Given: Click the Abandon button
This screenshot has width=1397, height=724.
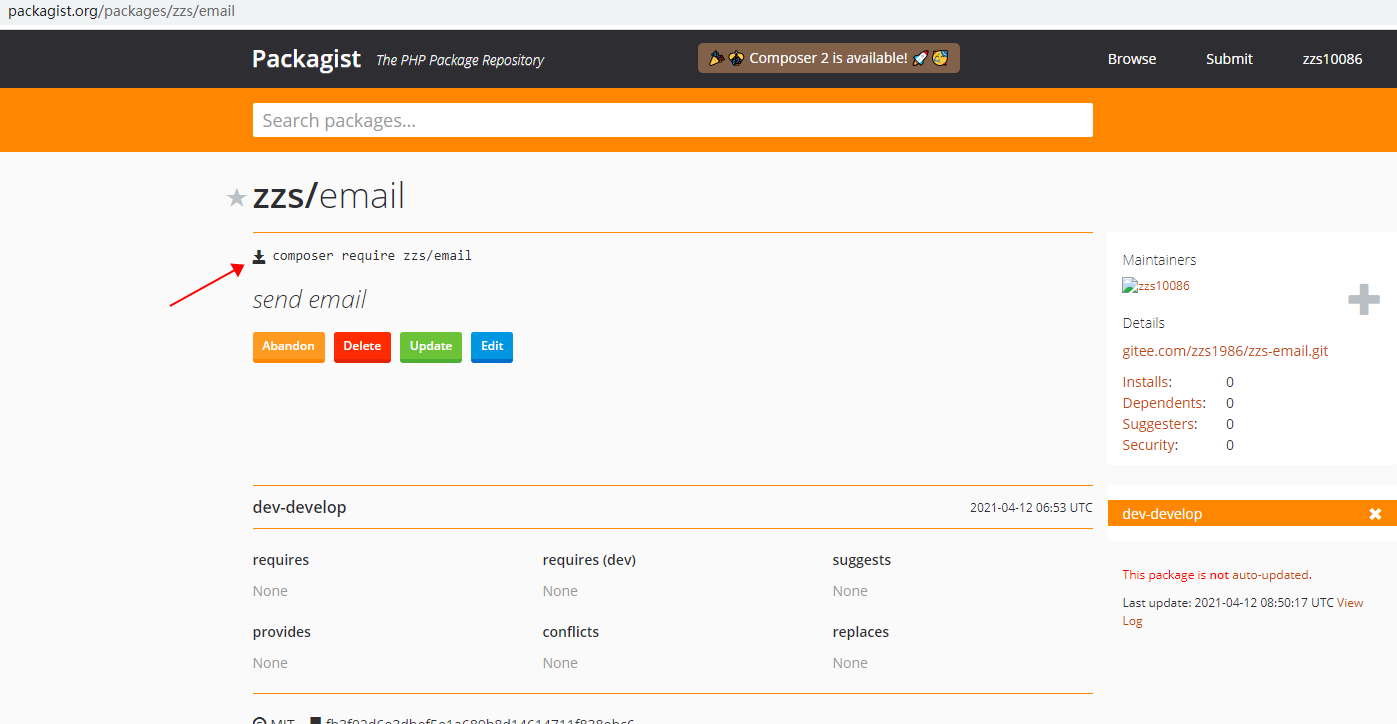Looking at the screenshot, I should [x=289, y=346].
